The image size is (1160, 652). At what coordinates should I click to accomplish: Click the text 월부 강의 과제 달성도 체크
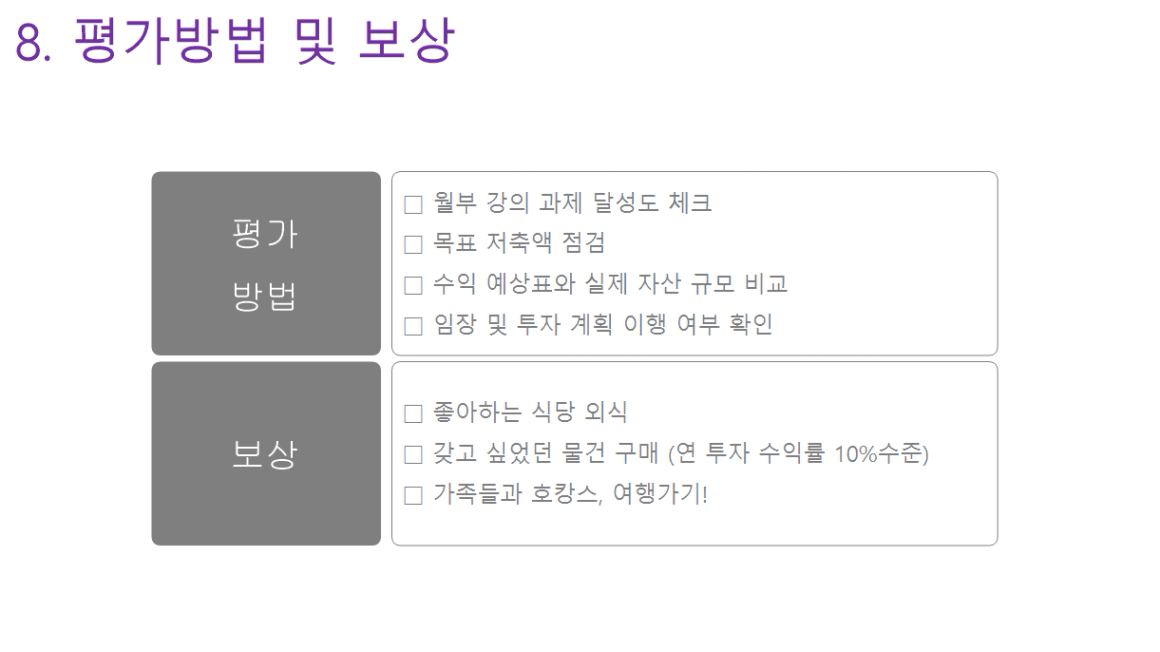pos(573,203)
